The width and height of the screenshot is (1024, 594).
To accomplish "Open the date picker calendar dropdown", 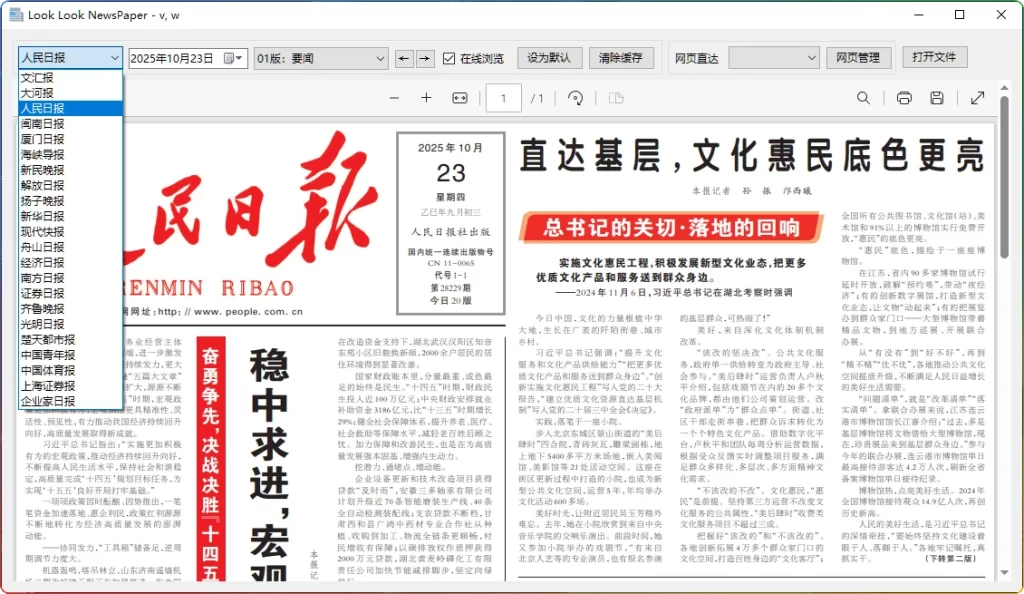I will click(235, 58).
